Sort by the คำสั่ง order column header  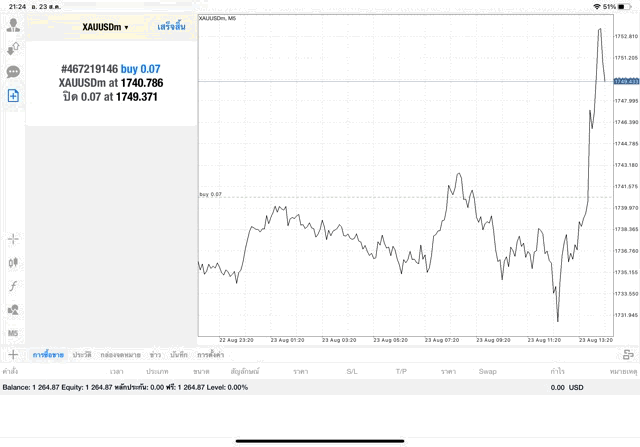[10, 371]
